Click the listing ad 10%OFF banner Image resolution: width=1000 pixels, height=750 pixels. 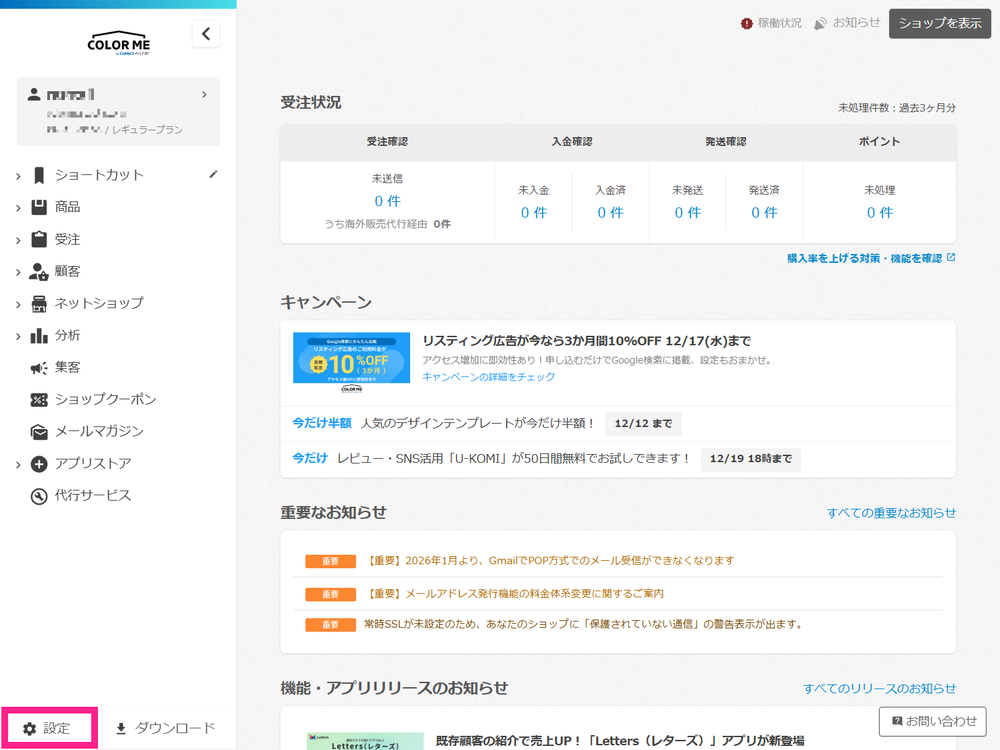tap(351, 358)
